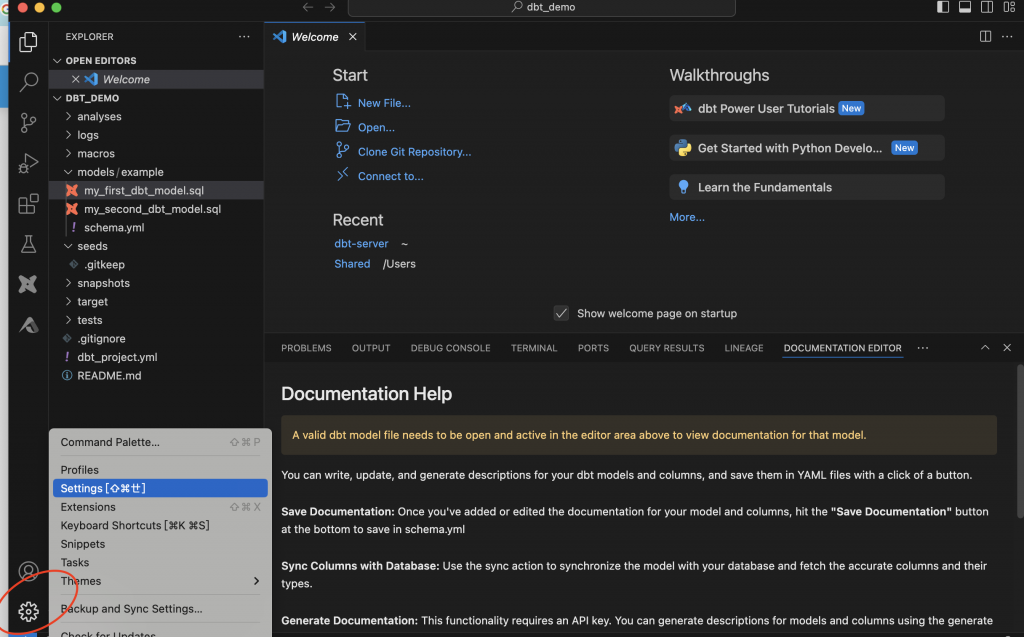This screenshot has height=637, width=1024.
Task: Open the Run and Debug view
Action: (x=28, y=163)
